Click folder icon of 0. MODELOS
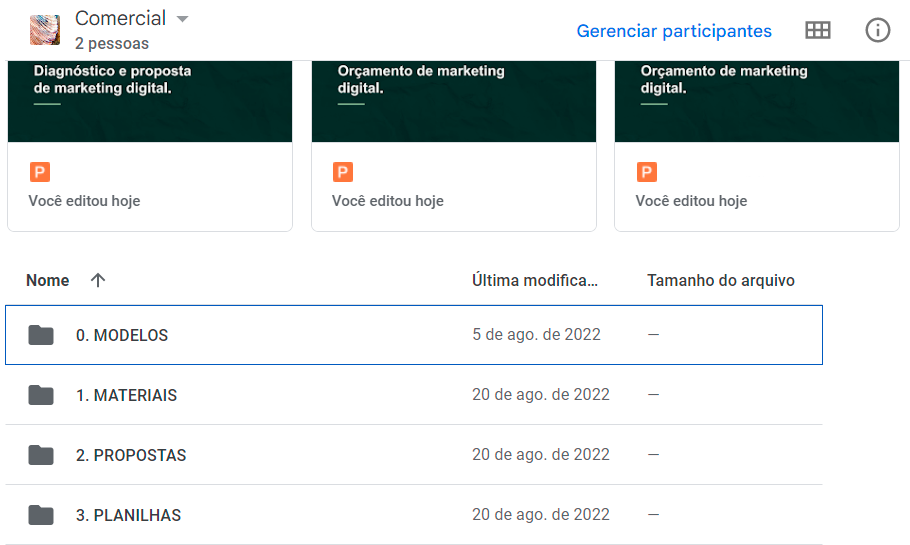The height and width of the screenshot is (545, 910). [41, 335]
